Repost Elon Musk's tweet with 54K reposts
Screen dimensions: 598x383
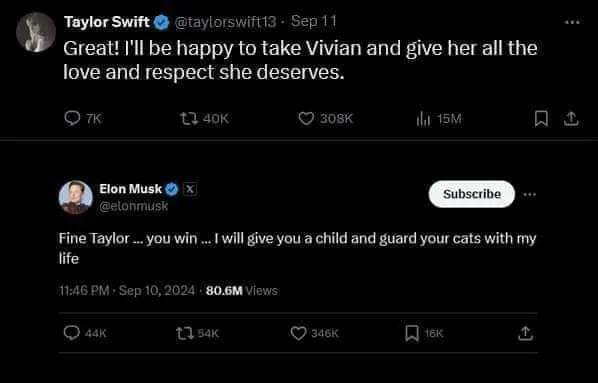click(184, 333)
